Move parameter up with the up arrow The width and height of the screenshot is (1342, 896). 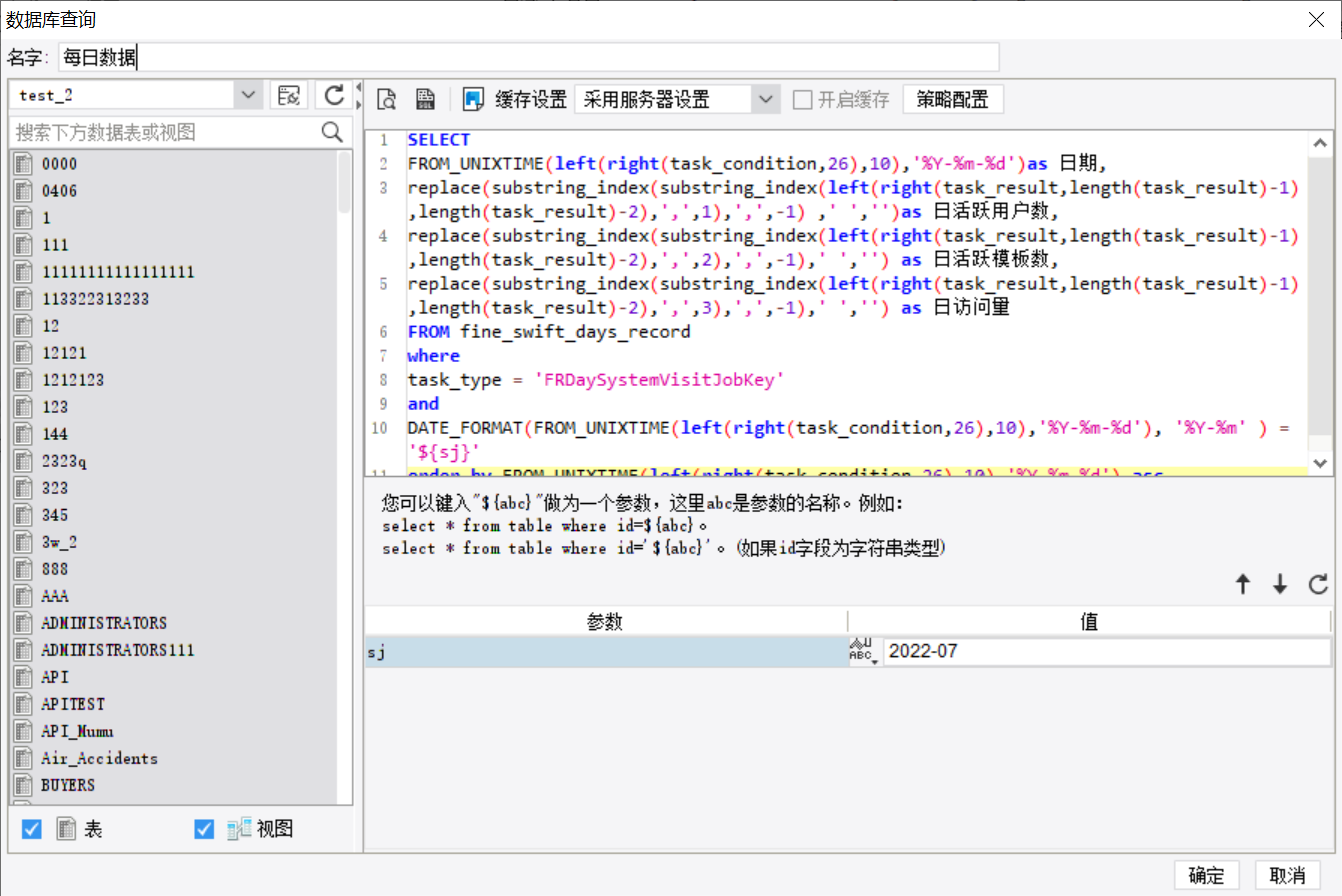point(1243,585)
